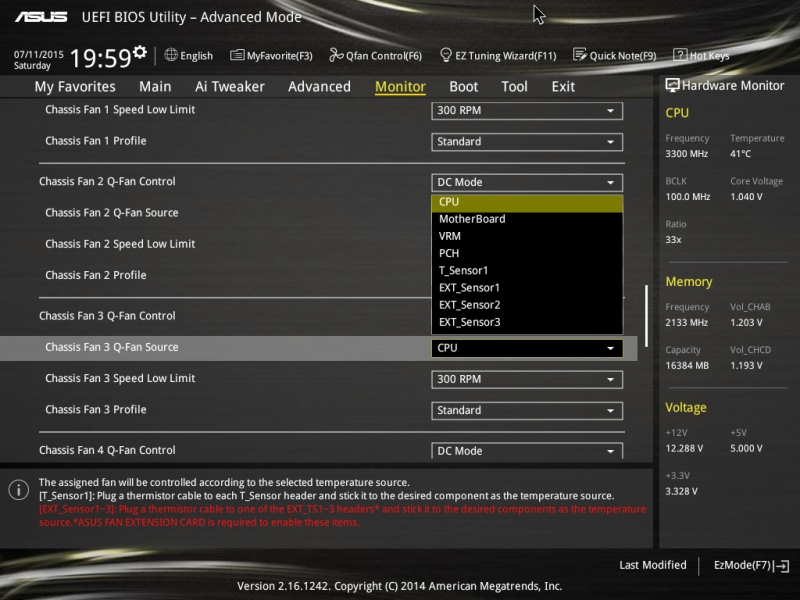
Task: Click the ASUS logo
Action: pos(41,17)
